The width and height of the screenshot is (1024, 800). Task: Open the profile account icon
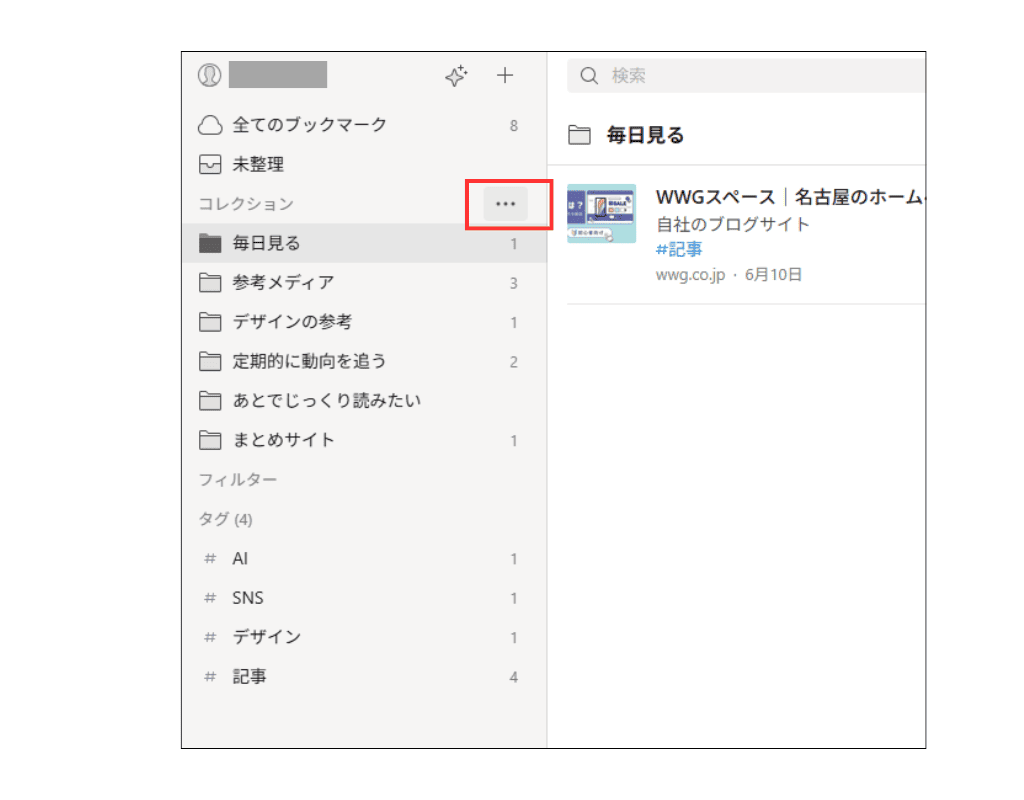[x=209, y=74]
